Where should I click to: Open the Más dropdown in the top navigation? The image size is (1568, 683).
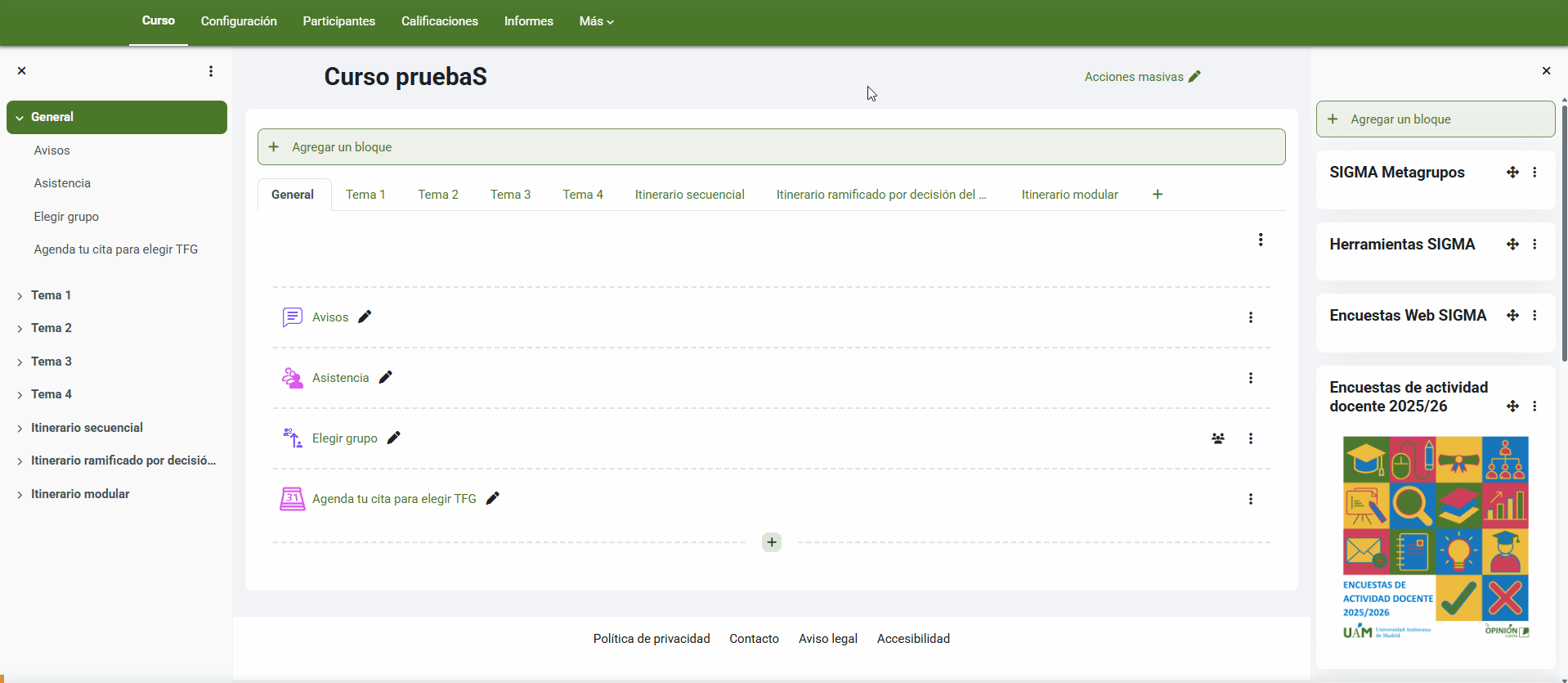(596, 21)
